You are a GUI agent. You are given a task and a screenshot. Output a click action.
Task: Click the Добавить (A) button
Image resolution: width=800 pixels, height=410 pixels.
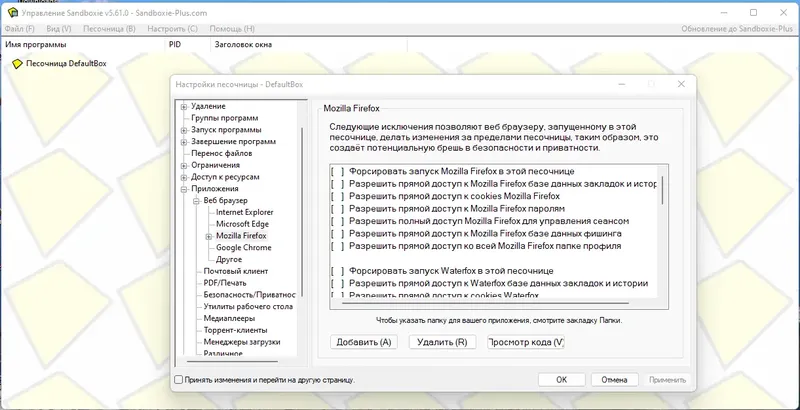click(364, 342)
